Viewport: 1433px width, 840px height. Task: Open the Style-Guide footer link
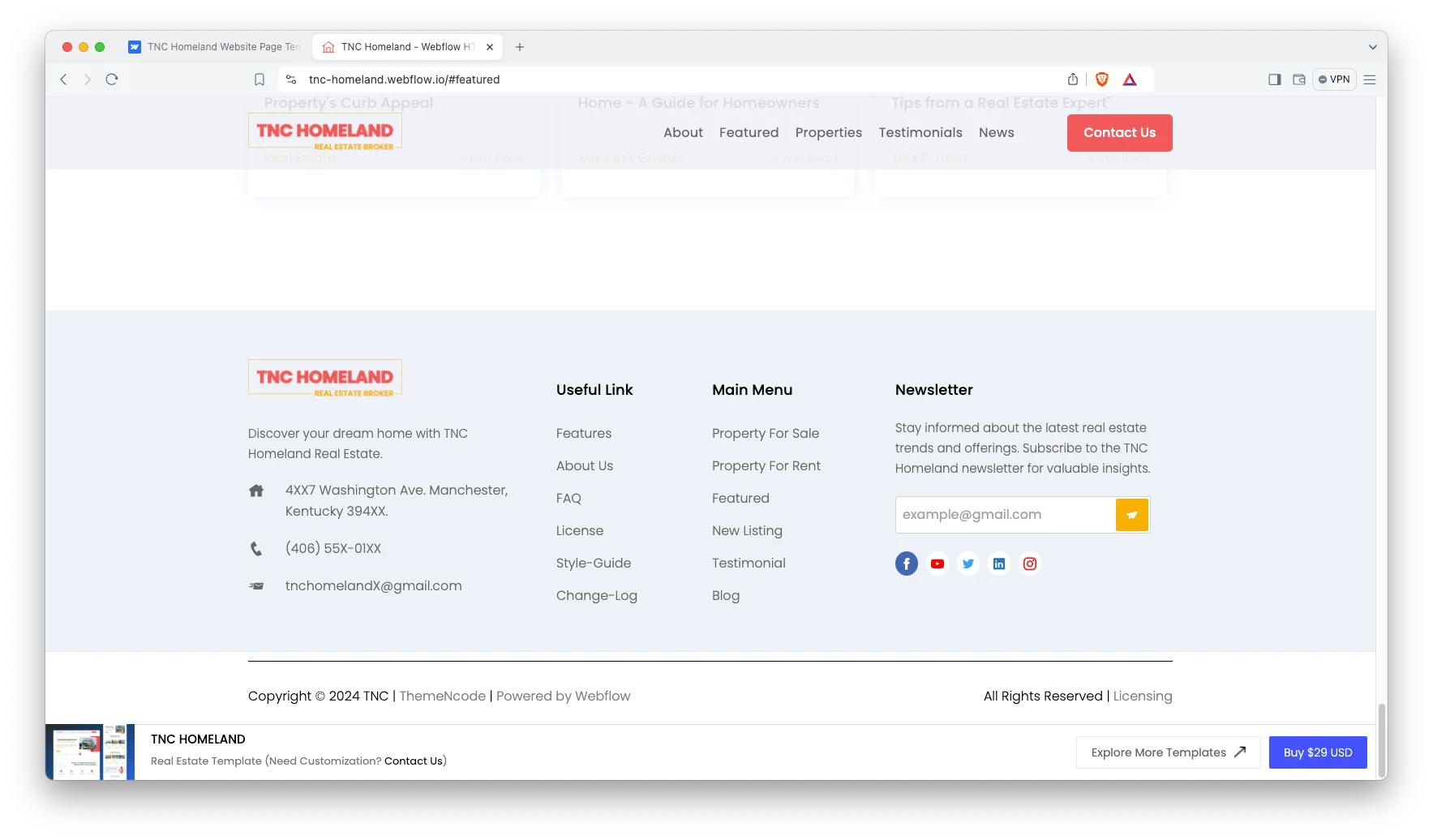coord(593,564)
